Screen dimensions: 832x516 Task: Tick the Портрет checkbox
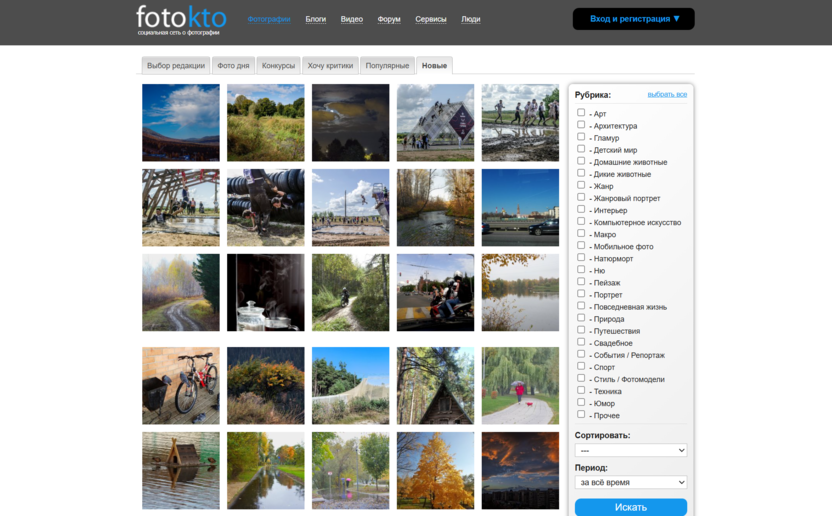[x=581, y=294]
